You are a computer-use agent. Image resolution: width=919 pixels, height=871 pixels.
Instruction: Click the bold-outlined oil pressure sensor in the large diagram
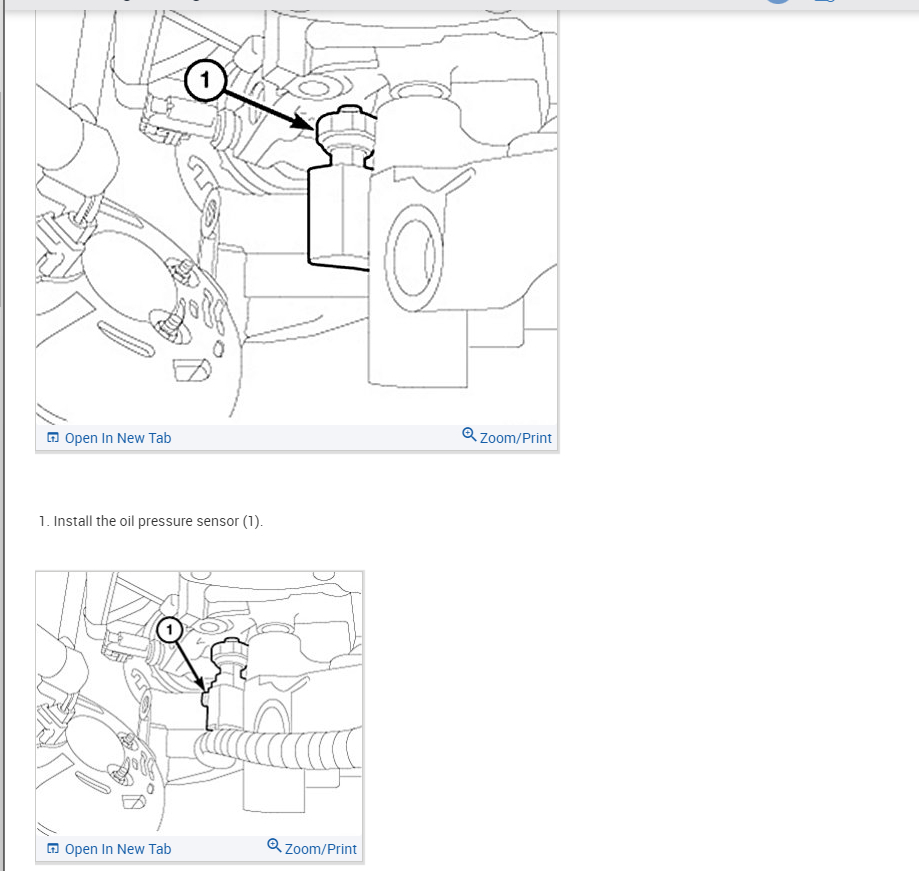click(x=342, y=189)
